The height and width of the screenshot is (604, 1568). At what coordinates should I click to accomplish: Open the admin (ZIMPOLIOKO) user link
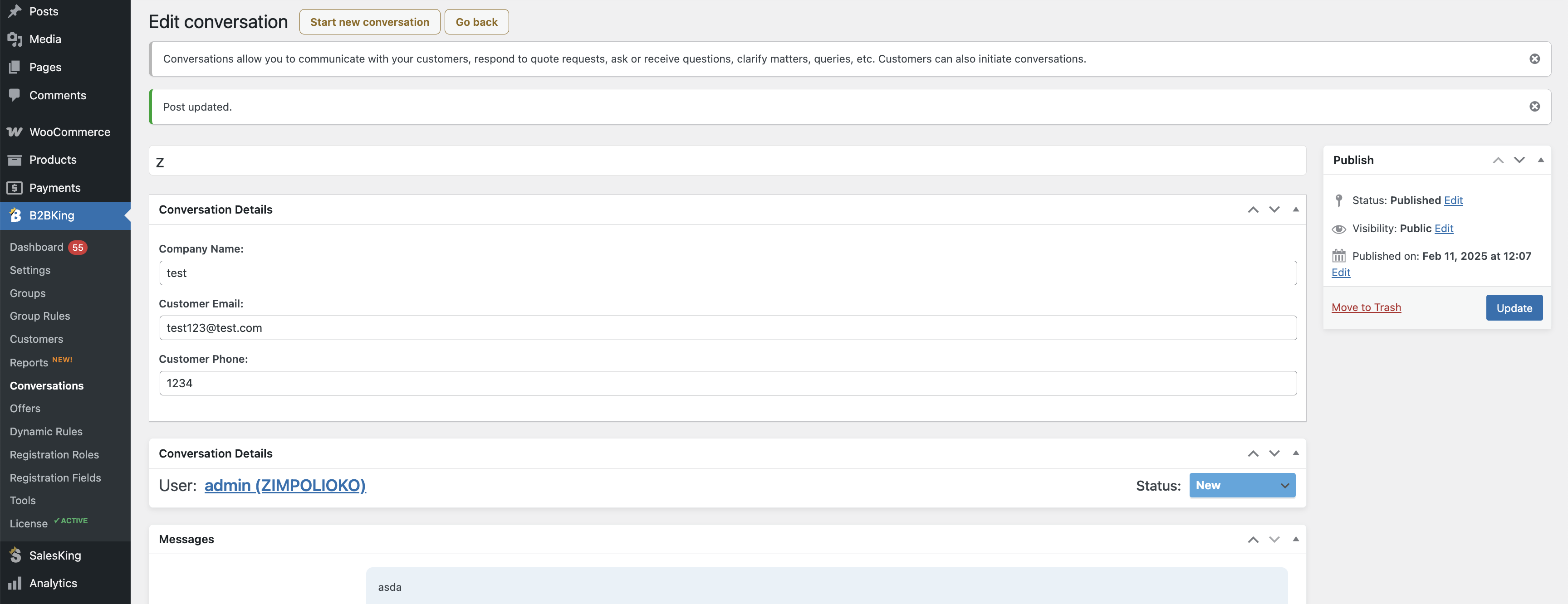285,485
